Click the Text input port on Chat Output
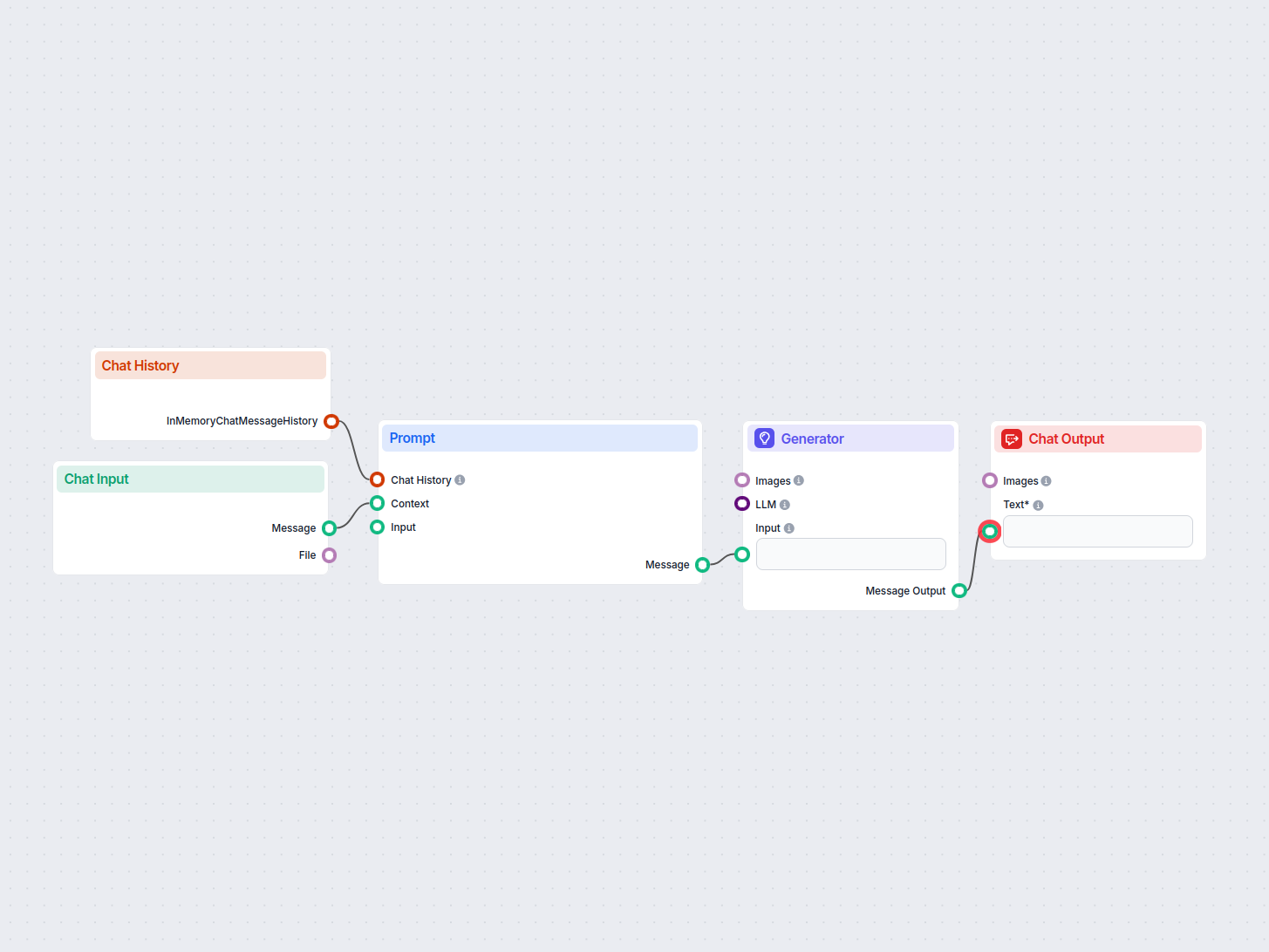The height and width of the screenshot is (952, 1269). (x=990, y=531)
